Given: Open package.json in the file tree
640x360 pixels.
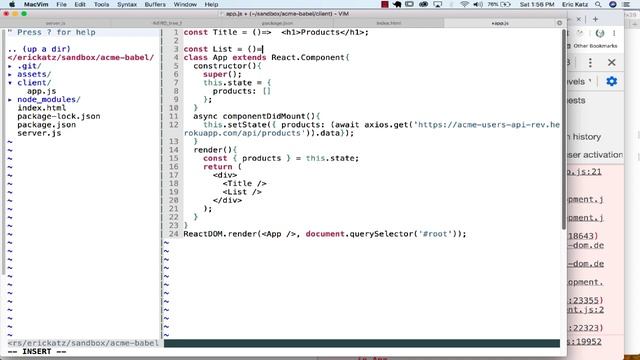Looking at the screenshot, I should click(x=47, y=124).
